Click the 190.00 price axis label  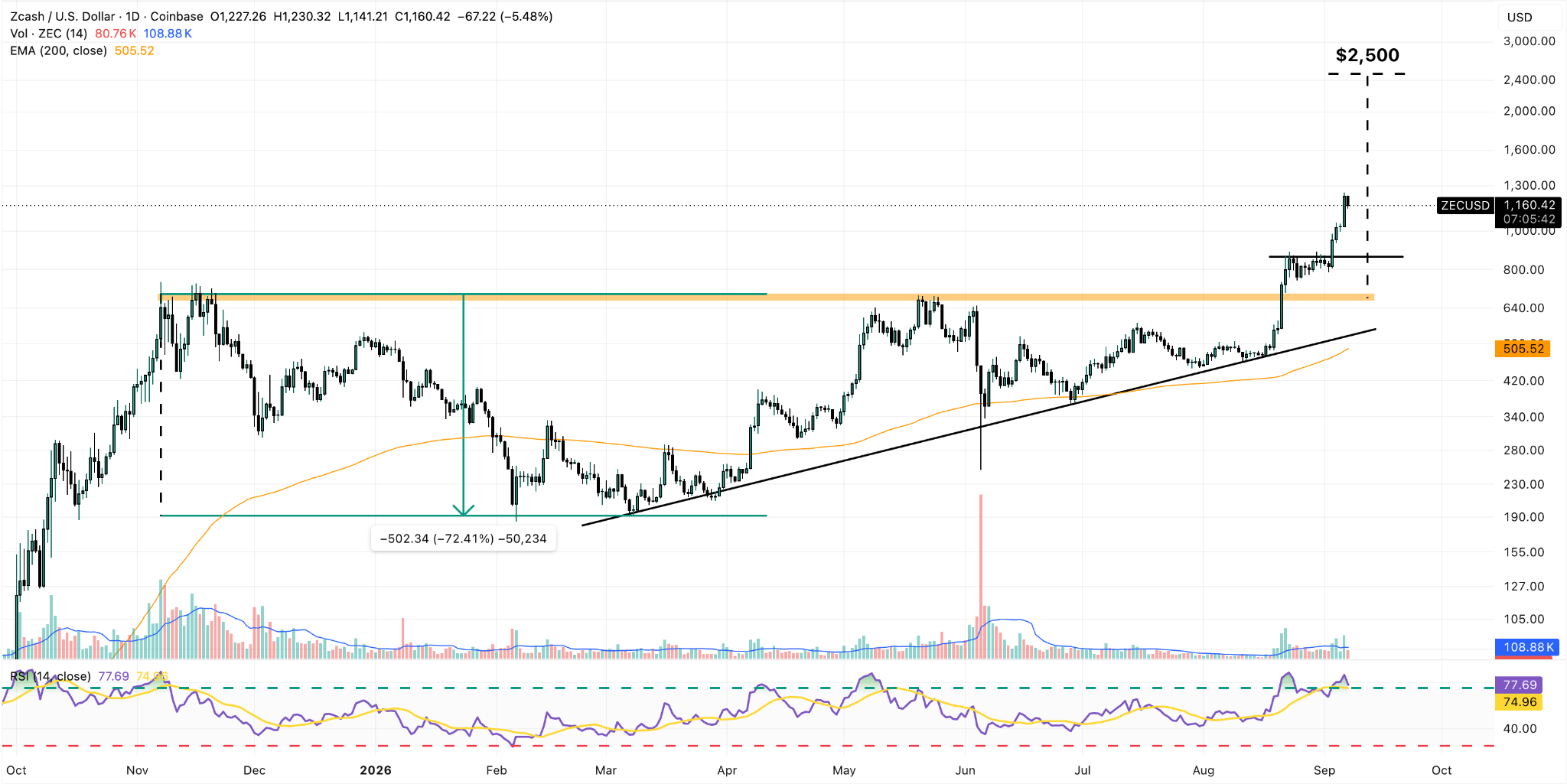tap(1523, 517)
